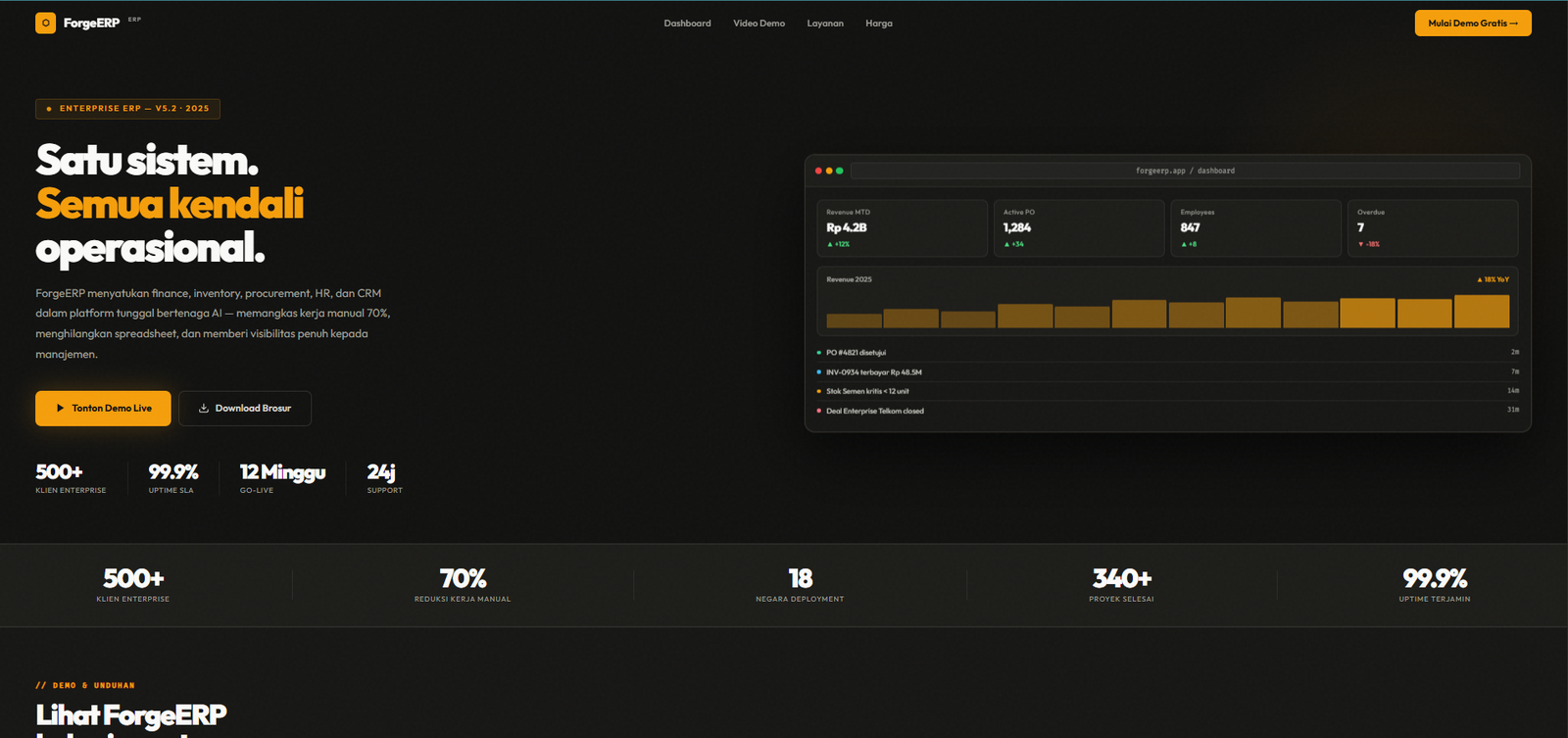Click the download icon in Download Brosur
Viewport: 1568px width, 738px height.
pyautogui.click(x=204, y=409)
